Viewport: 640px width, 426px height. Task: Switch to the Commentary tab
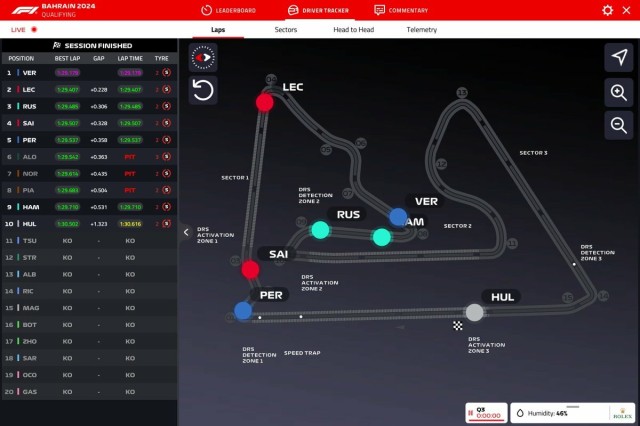(401, 10)
